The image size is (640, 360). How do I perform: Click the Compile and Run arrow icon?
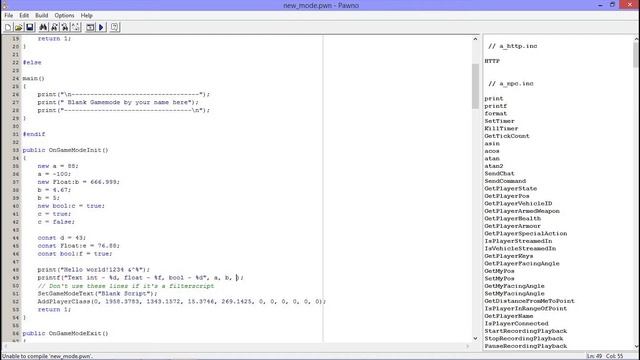click(101, 27)
